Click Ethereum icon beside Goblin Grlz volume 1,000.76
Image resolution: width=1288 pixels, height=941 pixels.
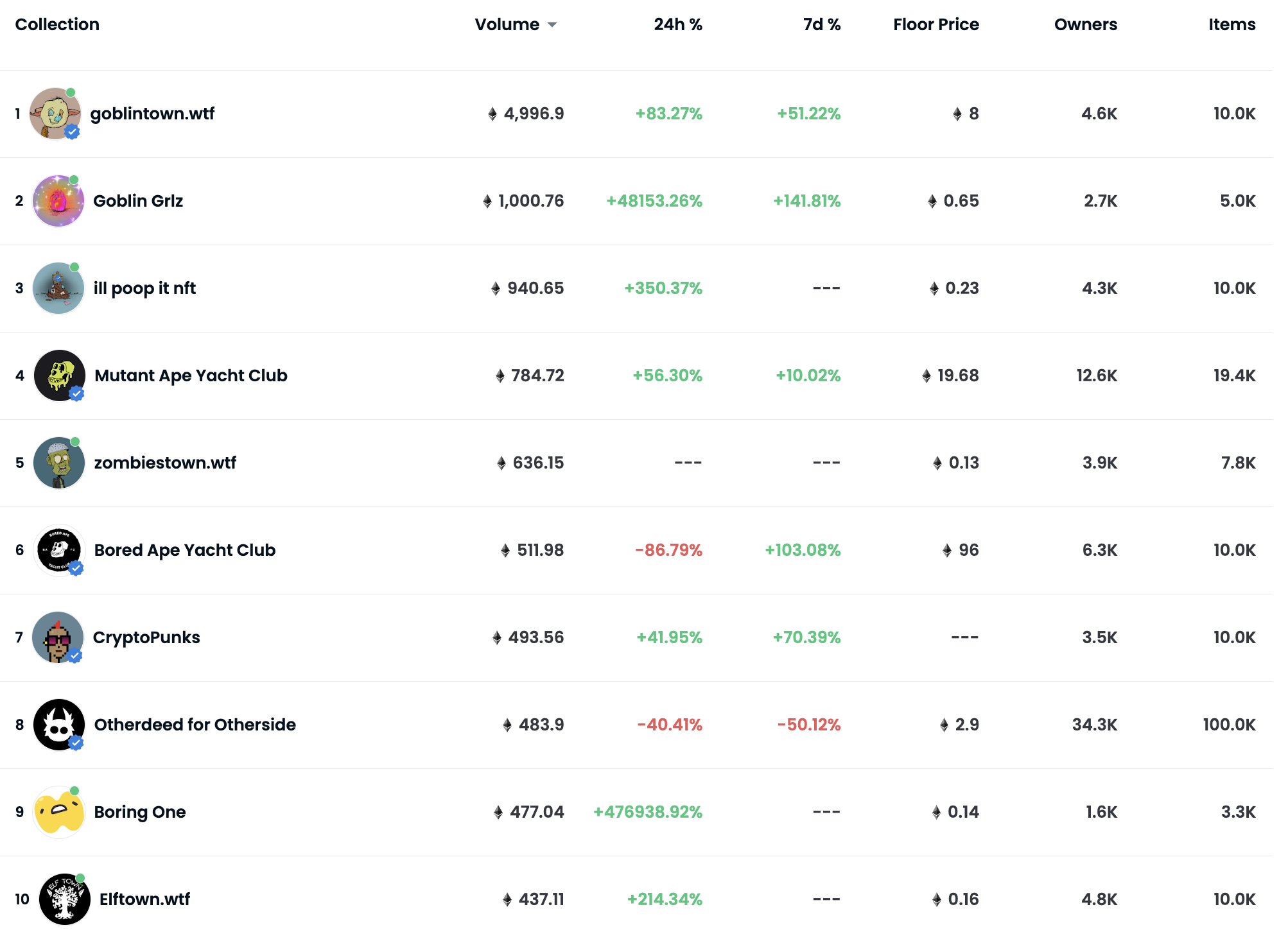[x=487, y=202]
